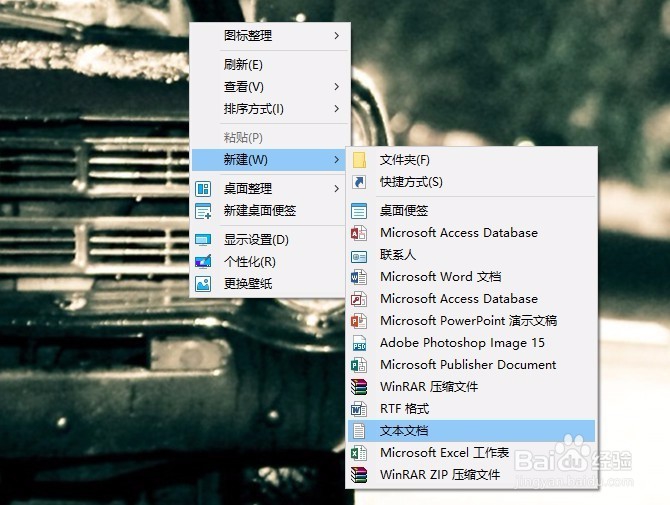Create a new 联系人 item
Image resolution: width=670 pixels, height=505 pixels.
(471, 255)
